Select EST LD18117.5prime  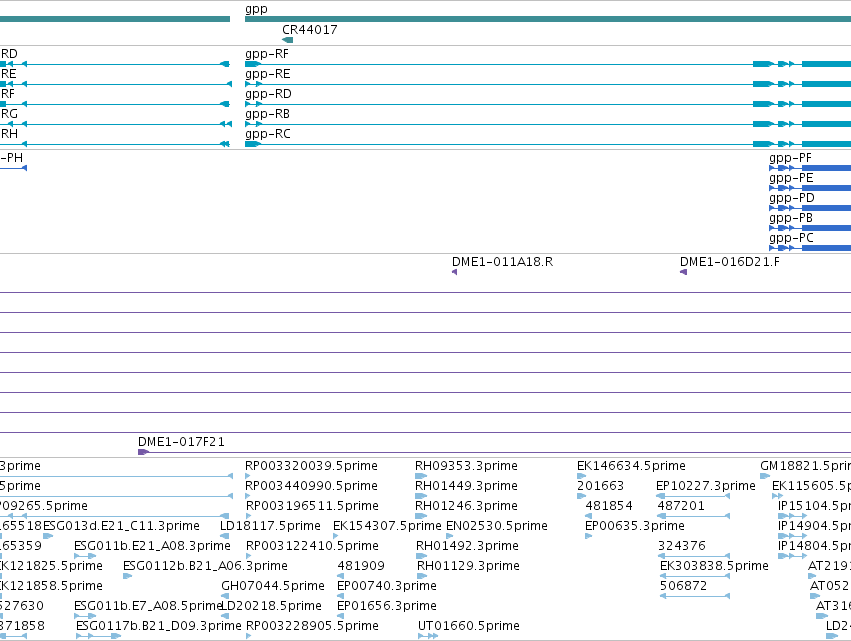(270, 526)
